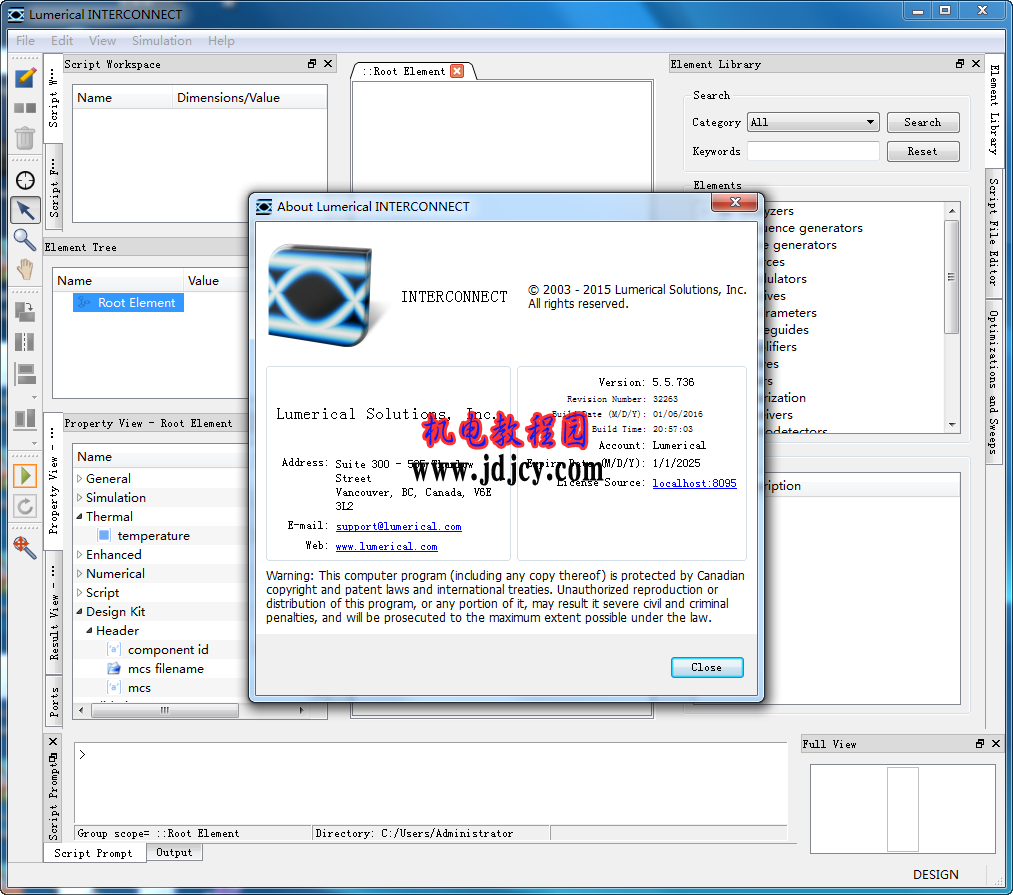
Task: Click the delete trash can icon
Action: click(25, 138)
